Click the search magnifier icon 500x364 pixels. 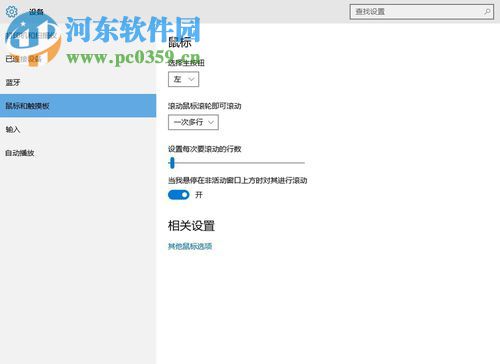point(487,12)
